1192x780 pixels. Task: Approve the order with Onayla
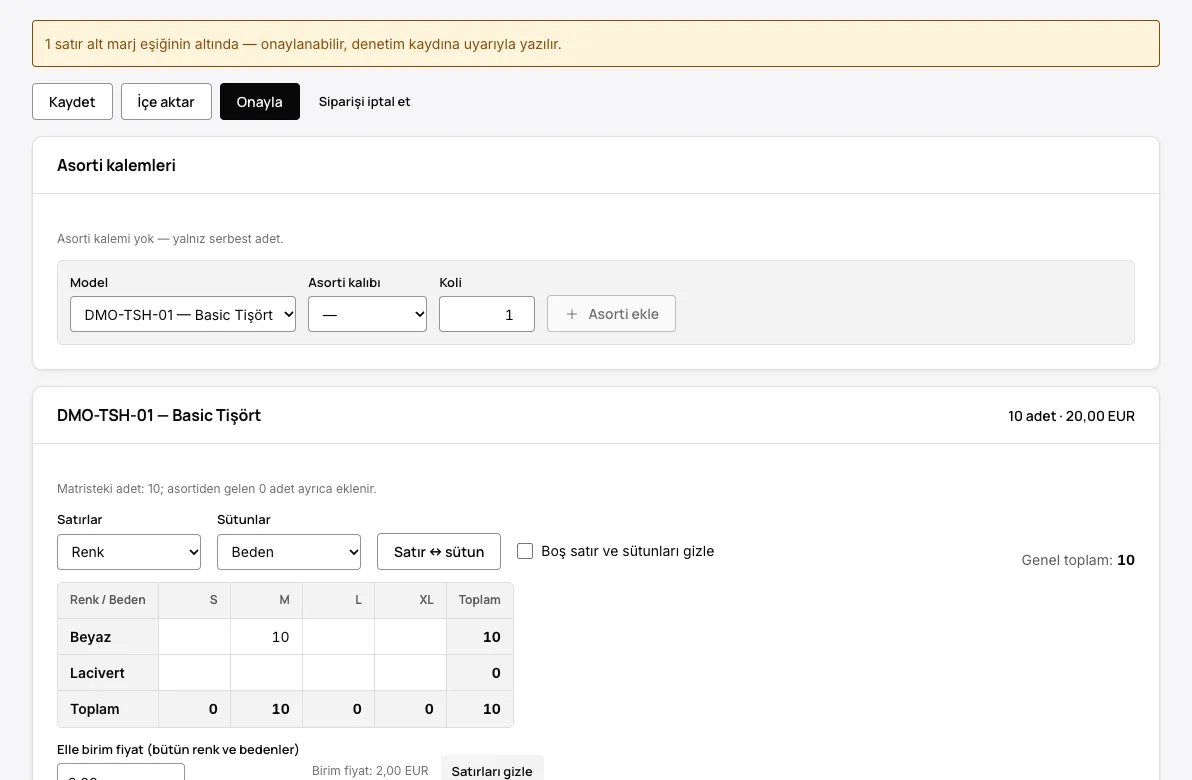(x=259, y=102)
